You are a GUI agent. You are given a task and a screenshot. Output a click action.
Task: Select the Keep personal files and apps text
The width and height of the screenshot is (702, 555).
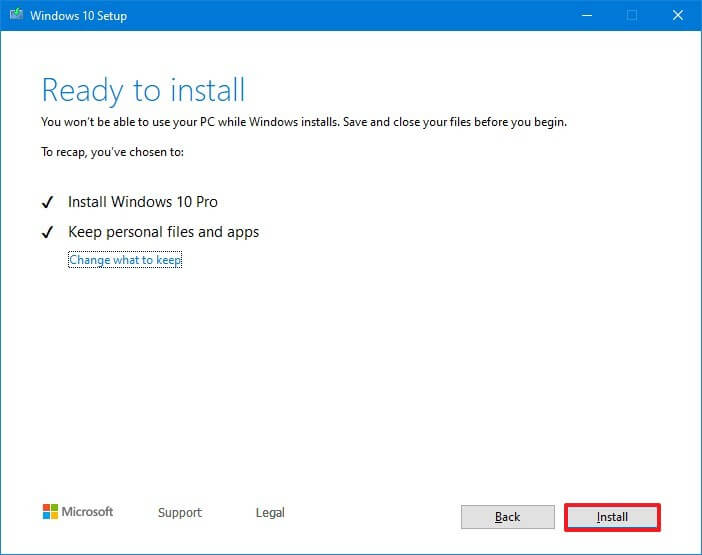pos(163,232)
